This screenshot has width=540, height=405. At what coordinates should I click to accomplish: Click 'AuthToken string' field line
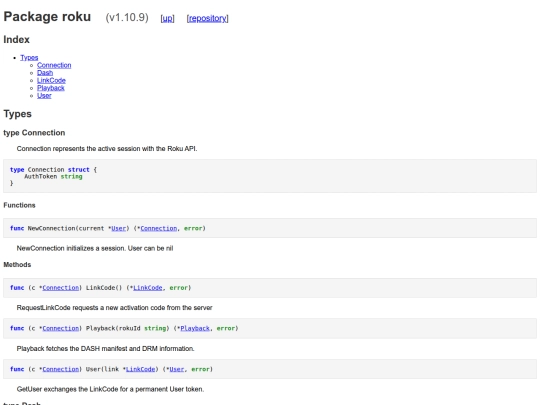53,177
